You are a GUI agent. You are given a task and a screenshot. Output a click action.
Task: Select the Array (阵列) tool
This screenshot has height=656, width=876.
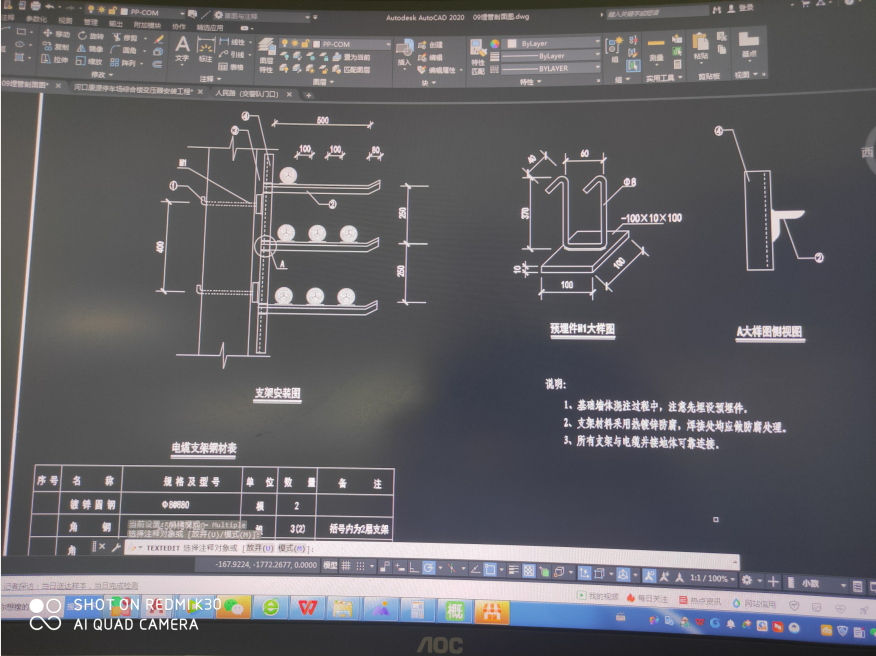click(123, 63)
